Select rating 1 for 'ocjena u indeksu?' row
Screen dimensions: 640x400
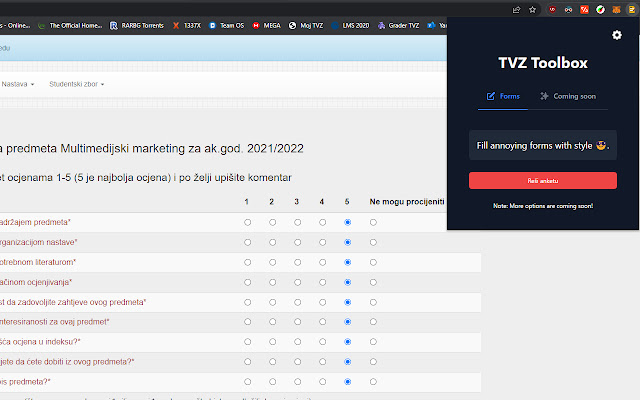point(247,342)
